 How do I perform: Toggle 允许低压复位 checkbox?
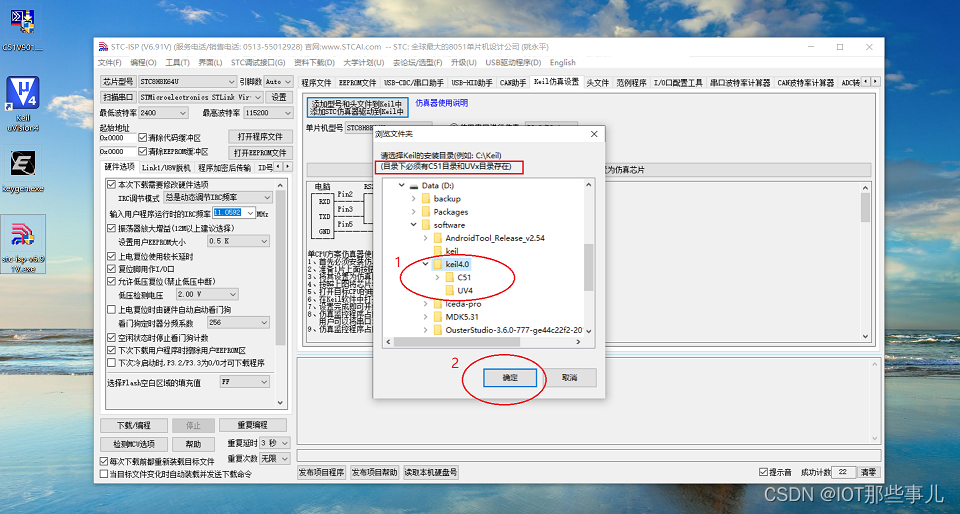click(x=111, y=281)
